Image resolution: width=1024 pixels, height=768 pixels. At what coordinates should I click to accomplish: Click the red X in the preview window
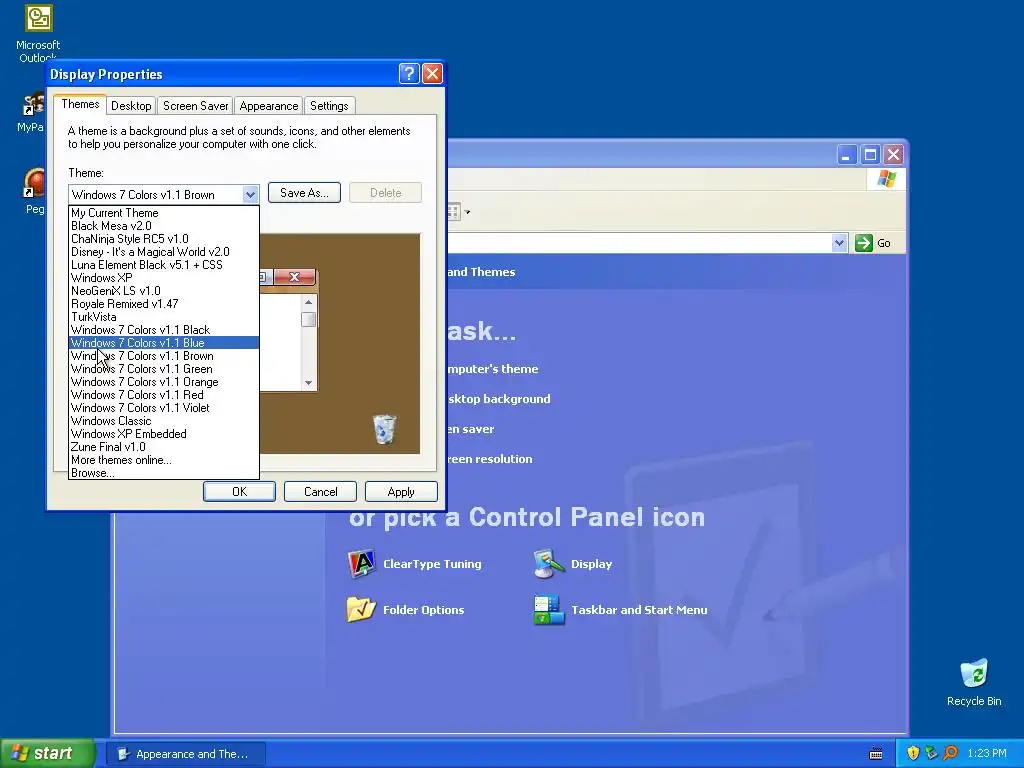(x=295, y=277)
